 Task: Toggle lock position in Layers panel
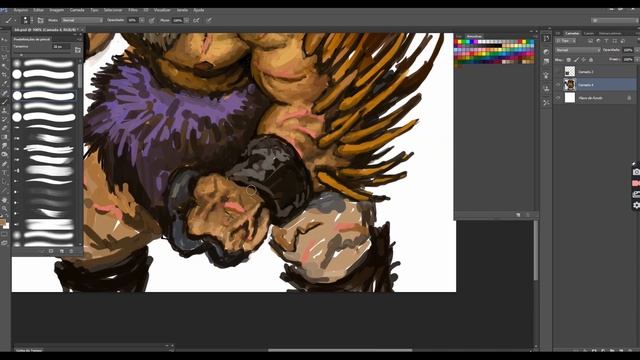(583, 60)
